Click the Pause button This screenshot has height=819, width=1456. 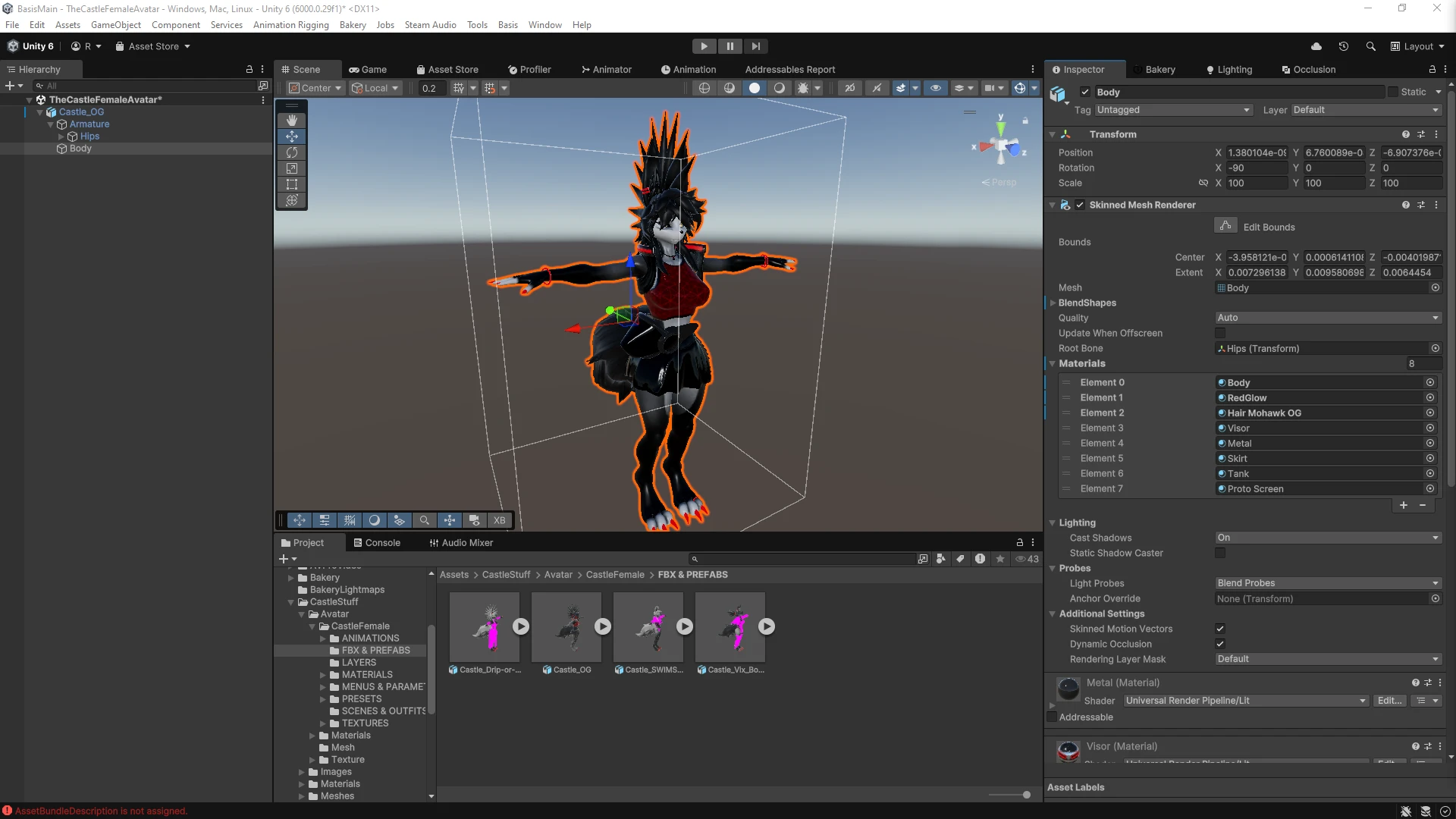pyautogui.click(x=730, y=46)
